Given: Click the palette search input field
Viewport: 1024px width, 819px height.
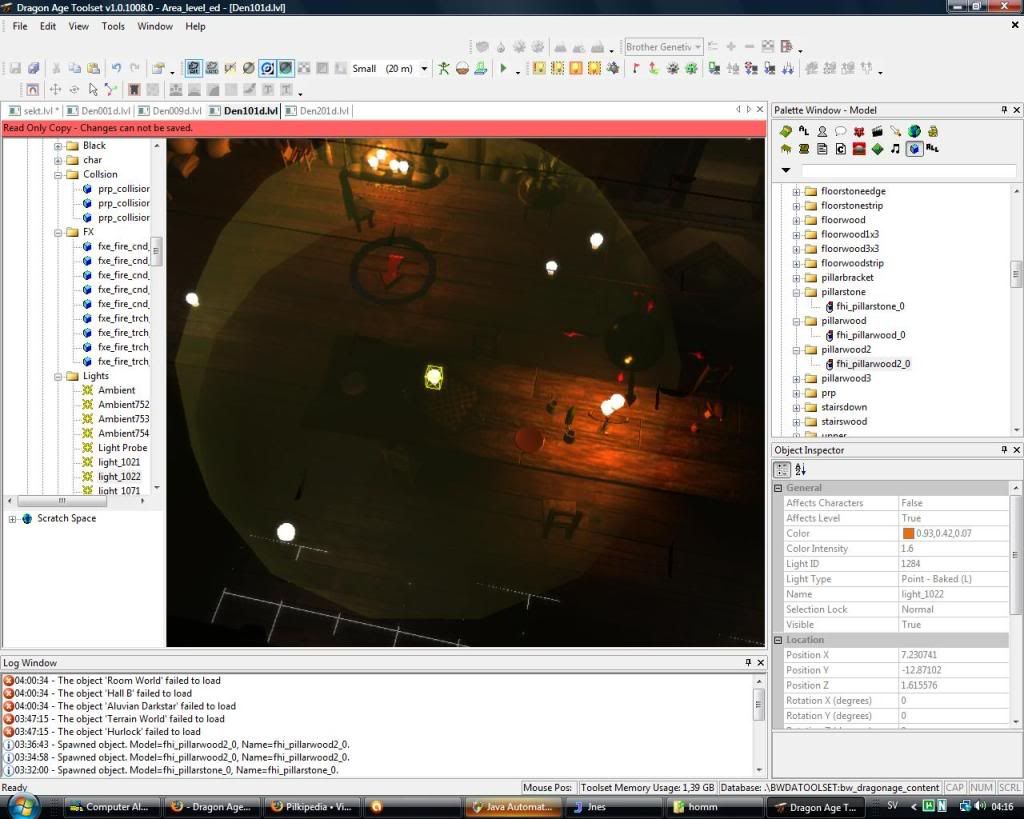Looking at the screenshot, I should pos(908,171).
